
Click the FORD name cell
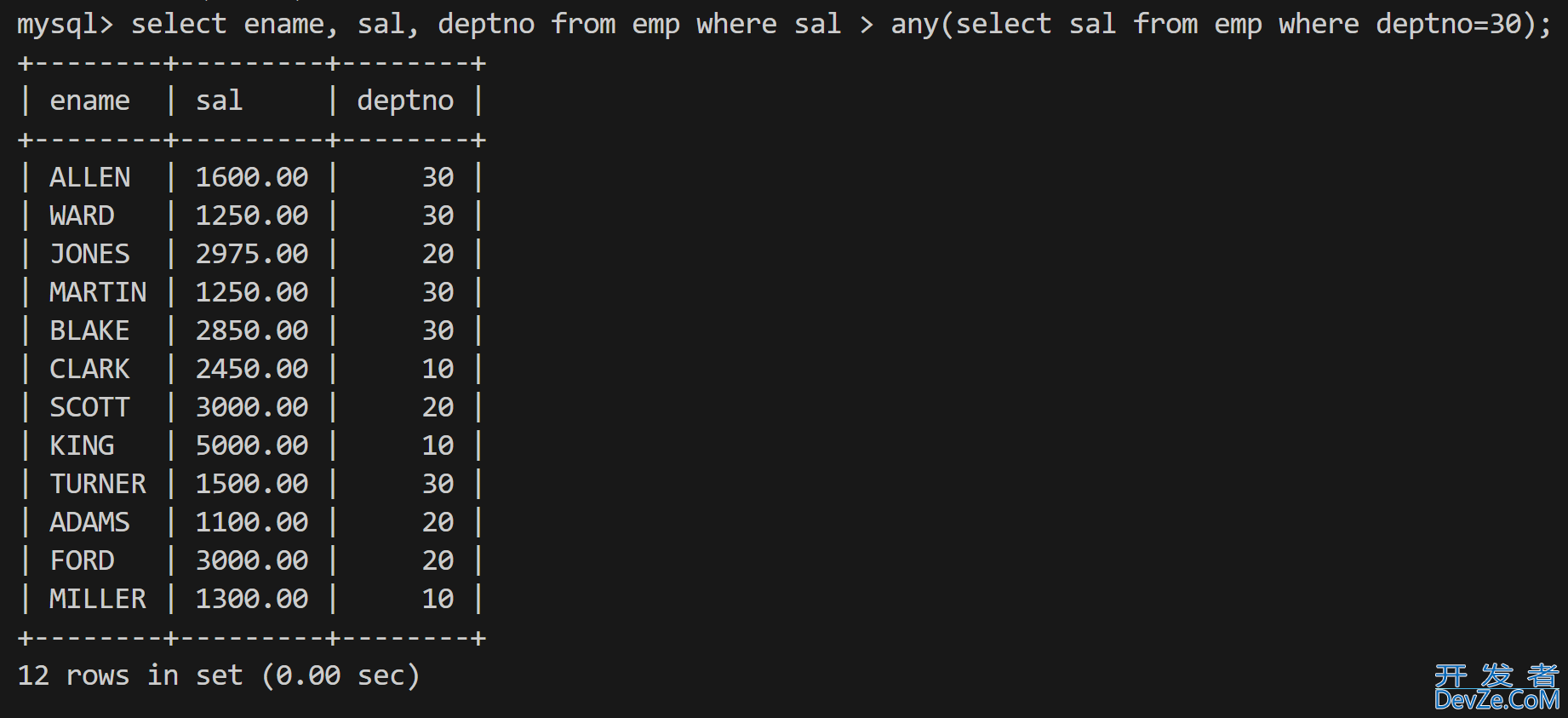click(x=82, y=560)
